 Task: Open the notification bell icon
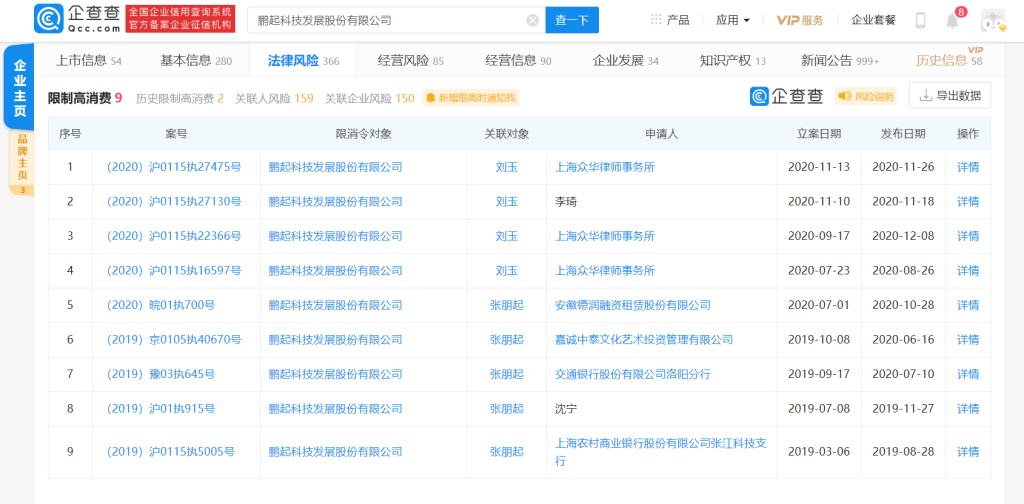952,20
